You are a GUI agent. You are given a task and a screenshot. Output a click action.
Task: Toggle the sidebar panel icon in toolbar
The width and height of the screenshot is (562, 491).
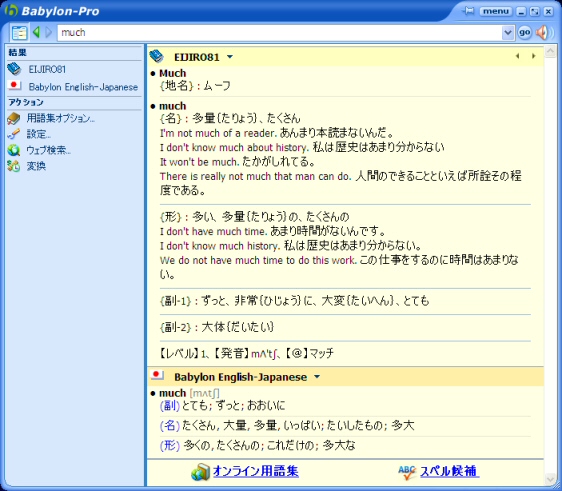[x=19, y=33]
